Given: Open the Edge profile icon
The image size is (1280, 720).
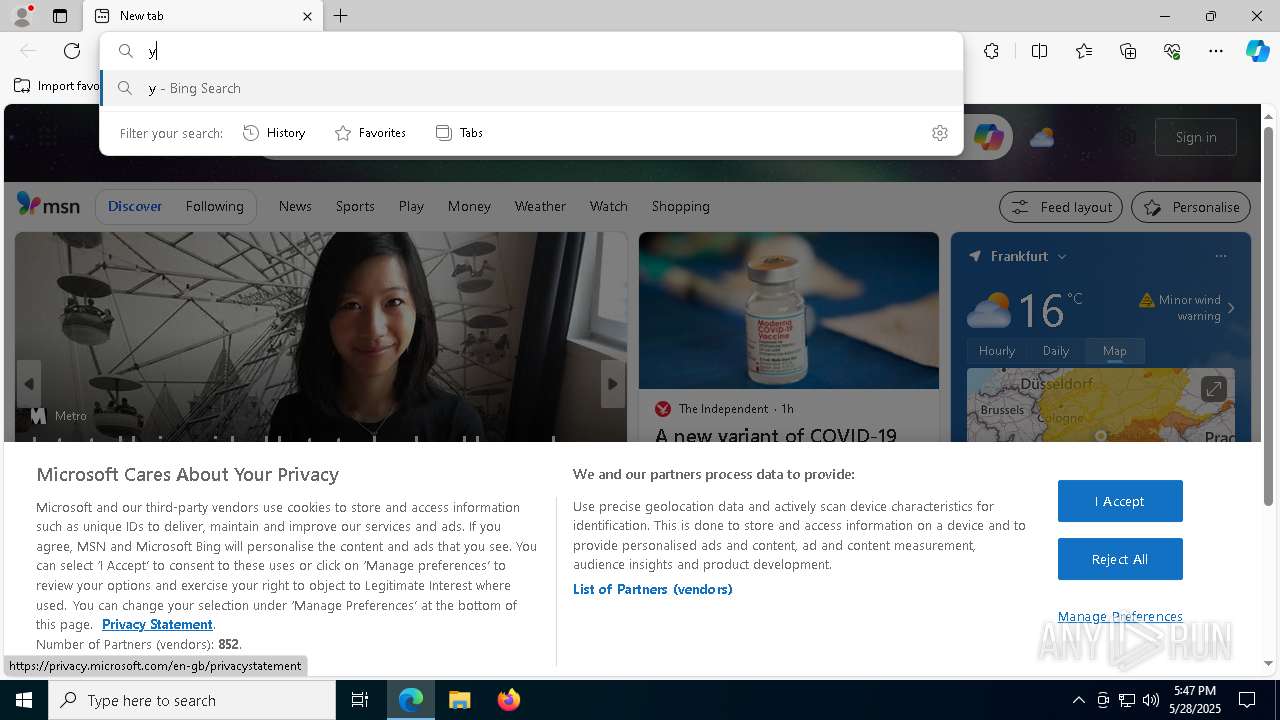Looking at the screenshot, I should (21, 16).
